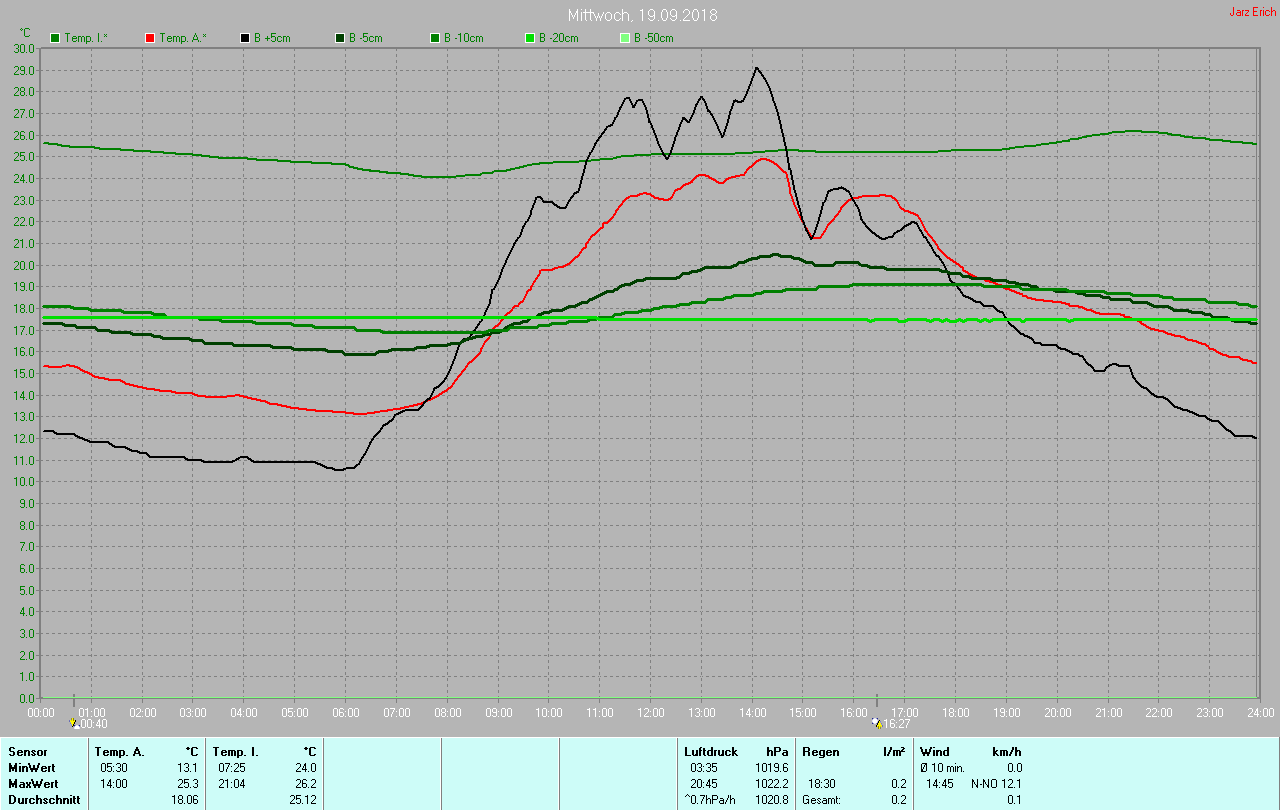Click the dark green Temp. I.* legend swatch
The height and width of the screenshot is (810, 1280).
[55, 38]
